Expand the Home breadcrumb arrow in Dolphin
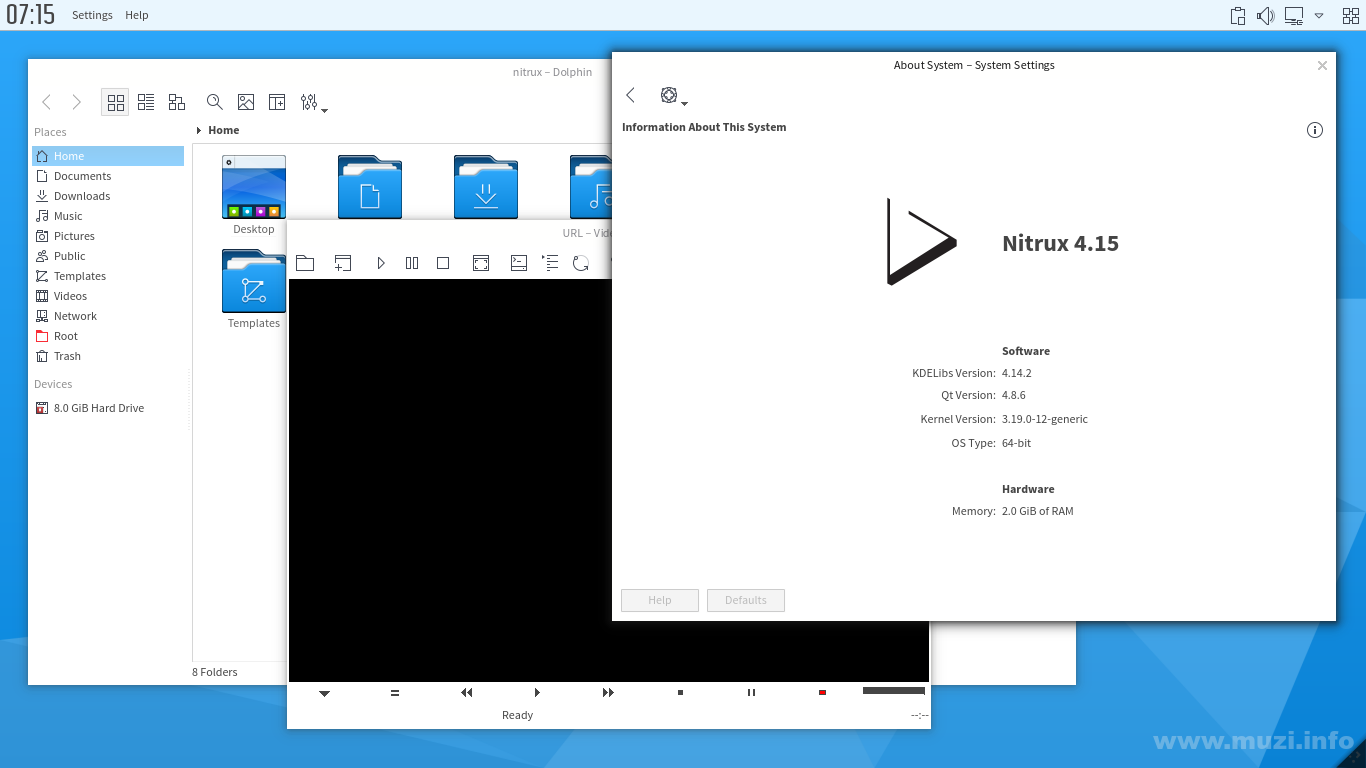The height and width of the screenshot is (768, 1366). [x=199, y=130]
